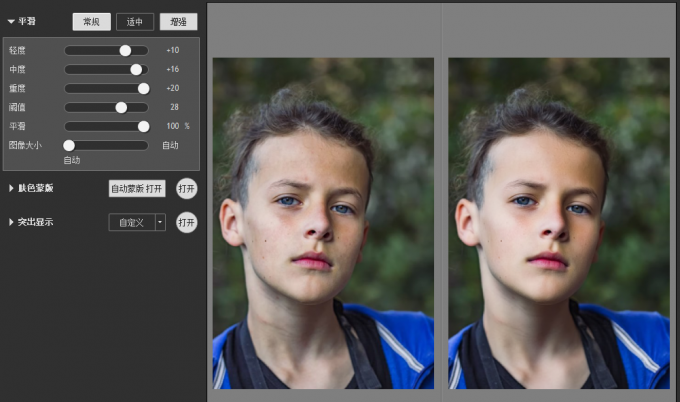Expand the 突出显示 section

11,222
